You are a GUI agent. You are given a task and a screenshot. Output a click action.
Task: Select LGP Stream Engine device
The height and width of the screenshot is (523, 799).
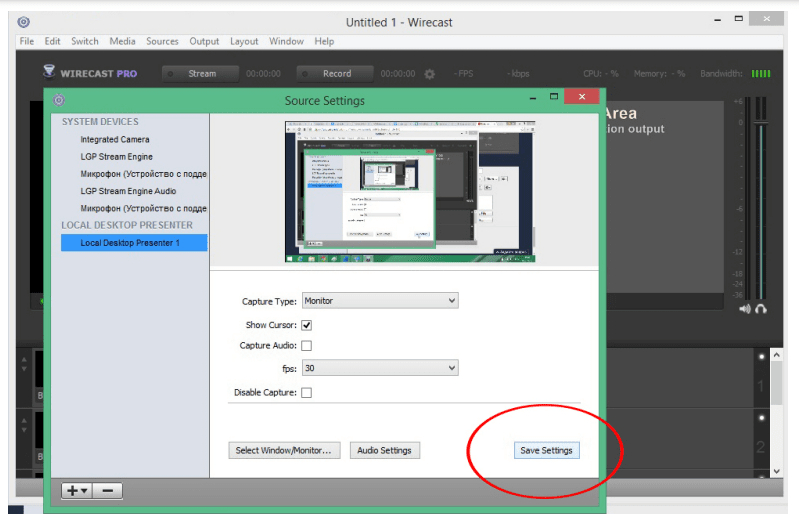point(116,157)
